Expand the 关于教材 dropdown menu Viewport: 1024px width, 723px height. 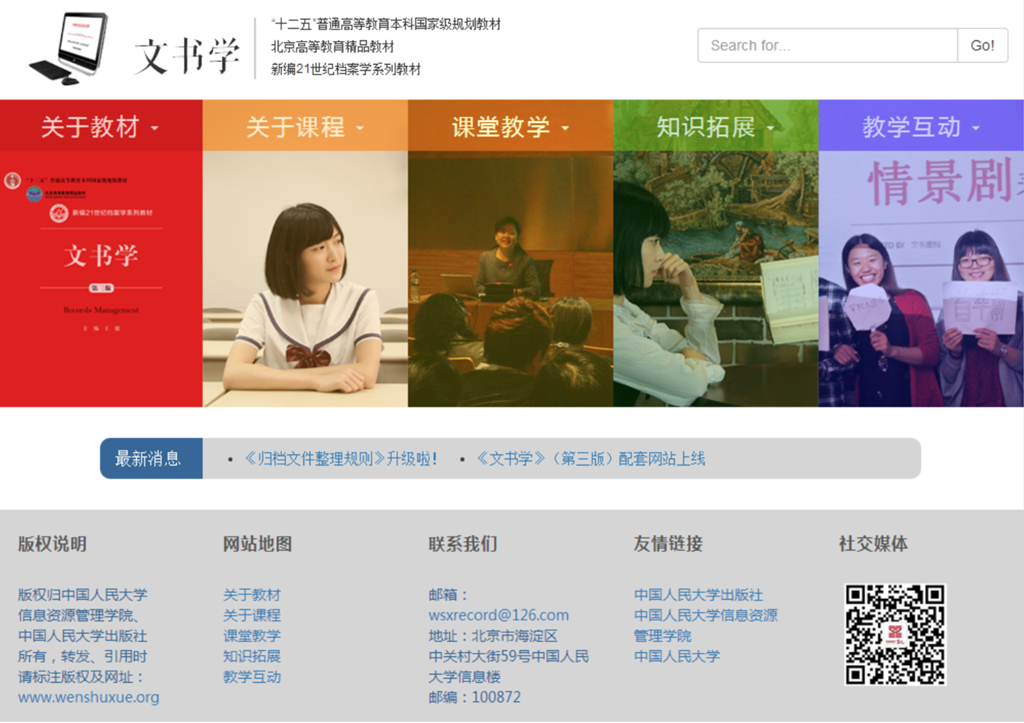100,127
